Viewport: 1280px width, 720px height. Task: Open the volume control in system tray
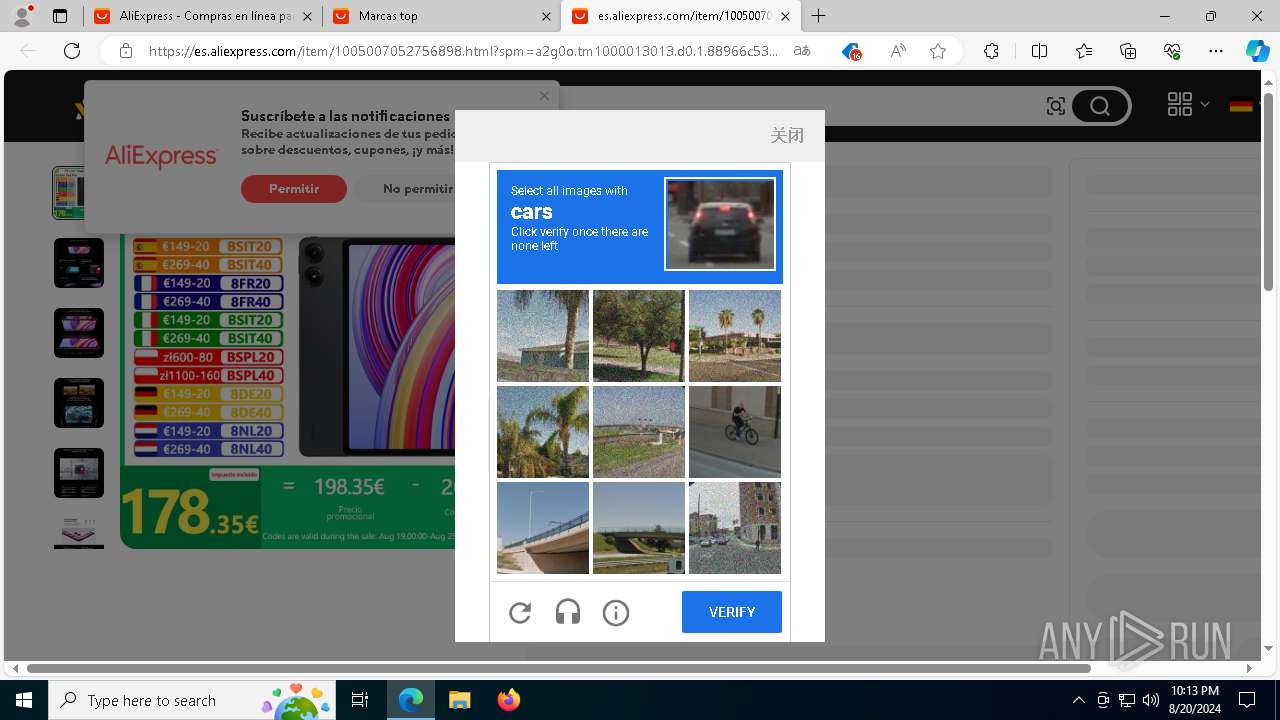(1150, 700)
